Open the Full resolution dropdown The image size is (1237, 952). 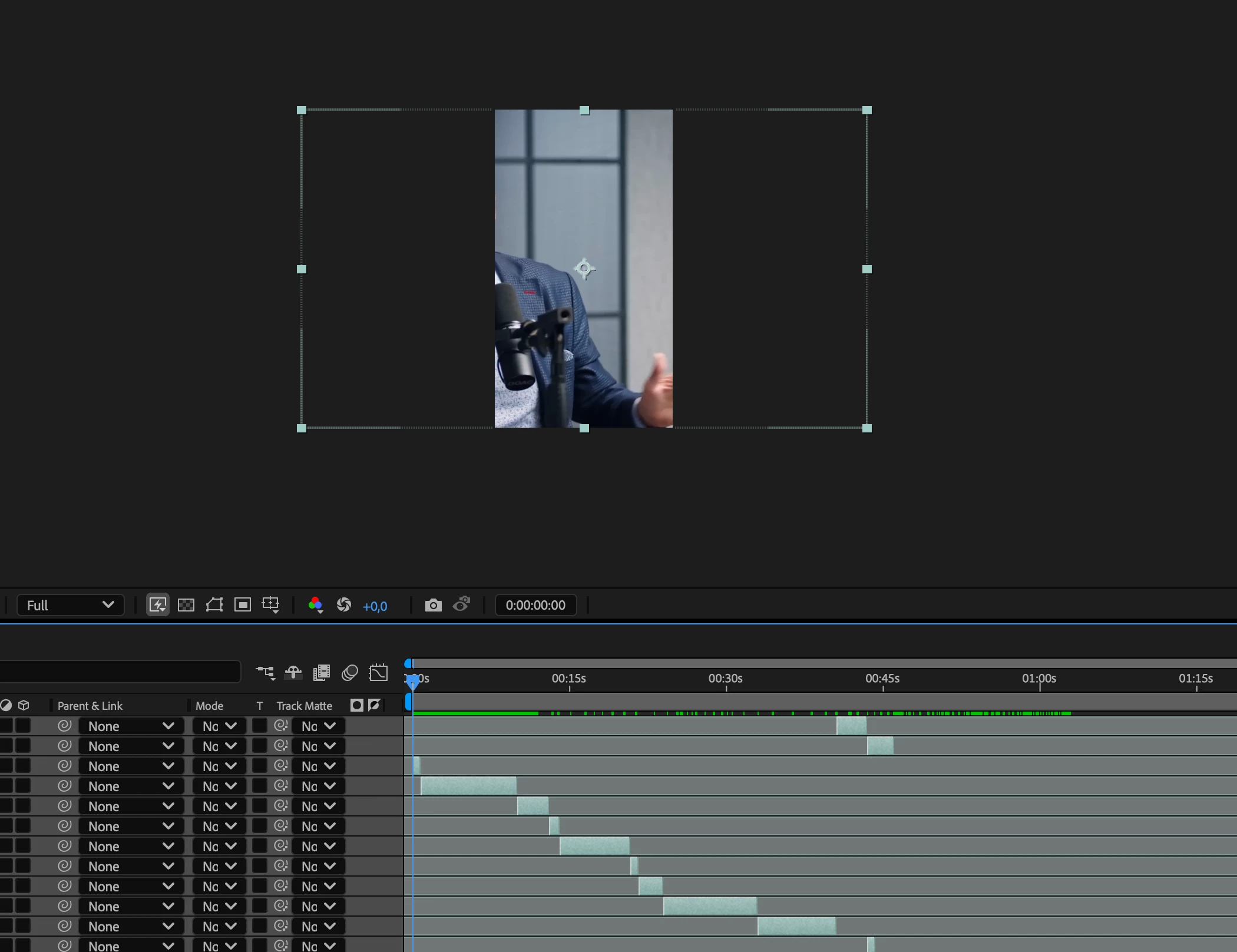70,605
